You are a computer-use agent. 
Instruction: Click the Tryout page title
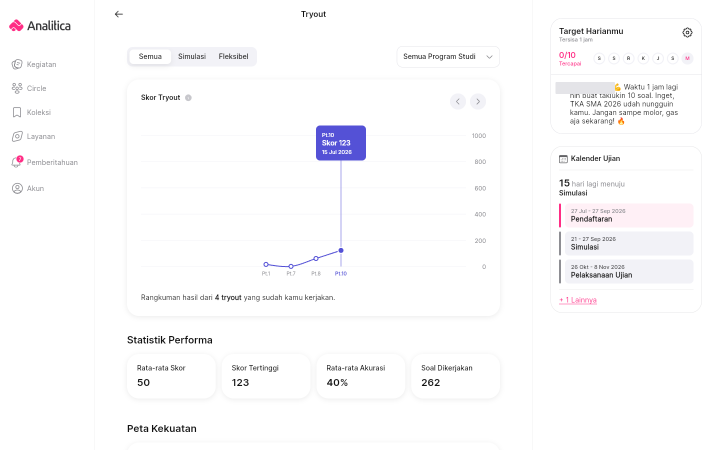313,14
